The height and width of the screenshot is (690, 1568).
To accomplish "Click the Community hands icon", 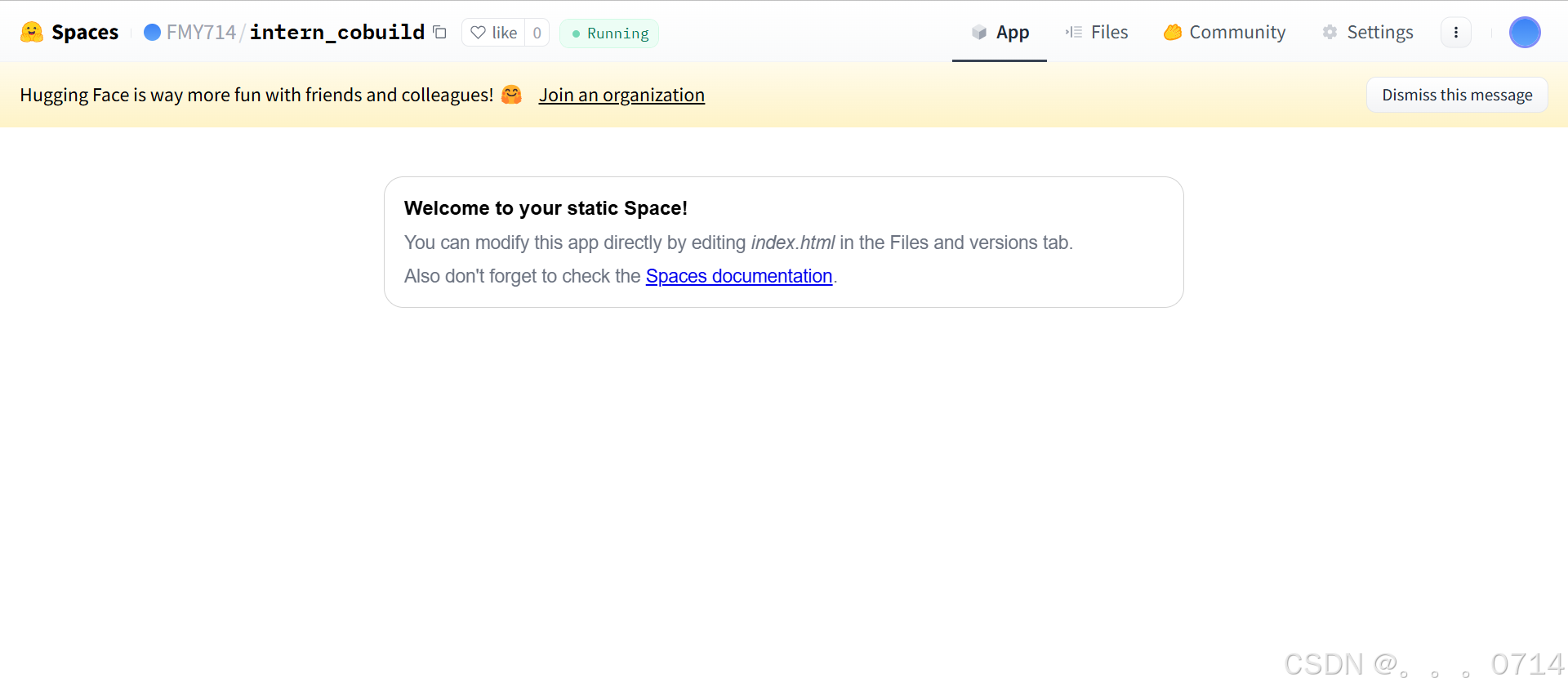I will pyautogui.click(x=1173, y=32).
